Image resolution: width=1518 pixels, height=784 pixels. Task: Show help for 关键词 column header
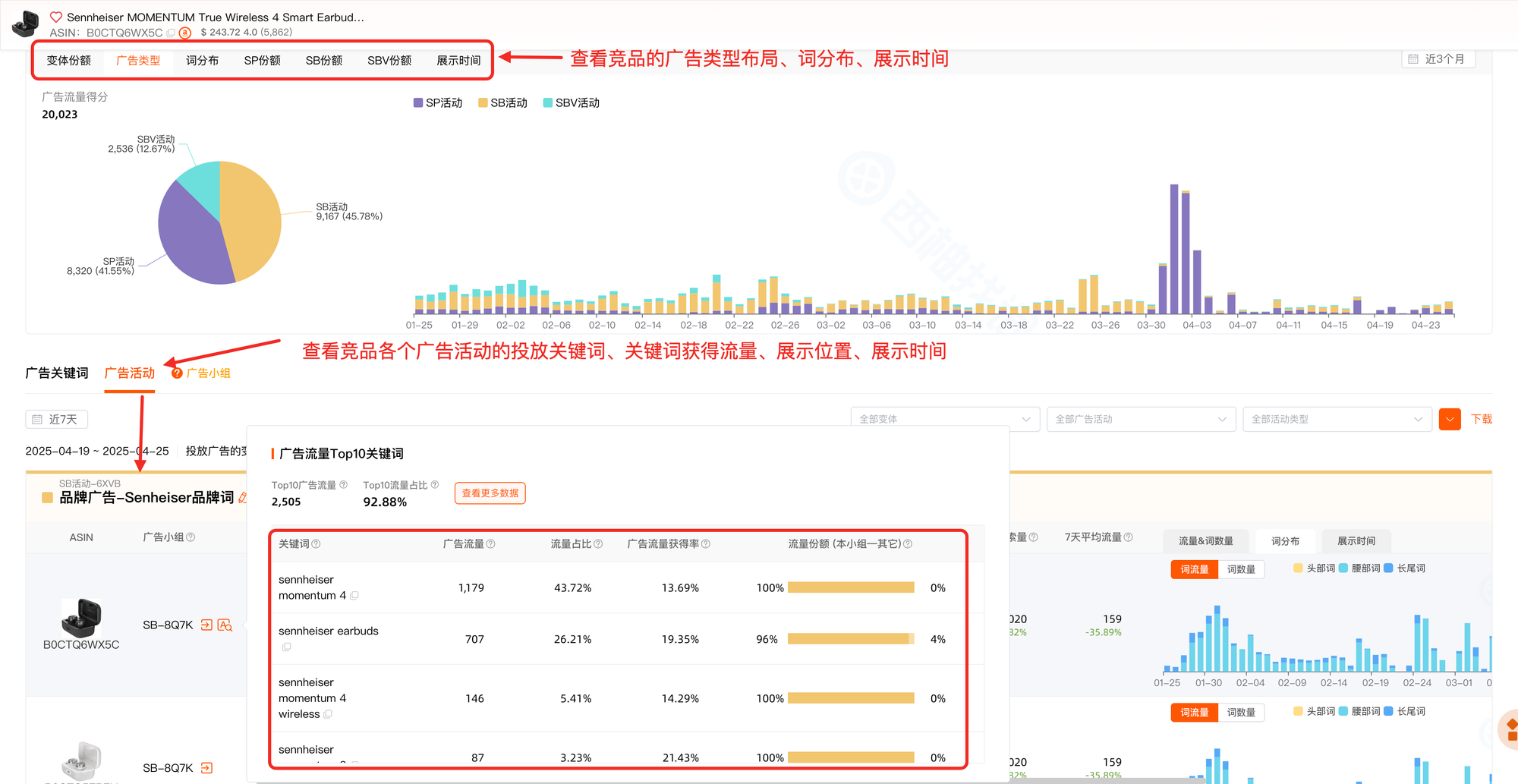coord(316,544)
